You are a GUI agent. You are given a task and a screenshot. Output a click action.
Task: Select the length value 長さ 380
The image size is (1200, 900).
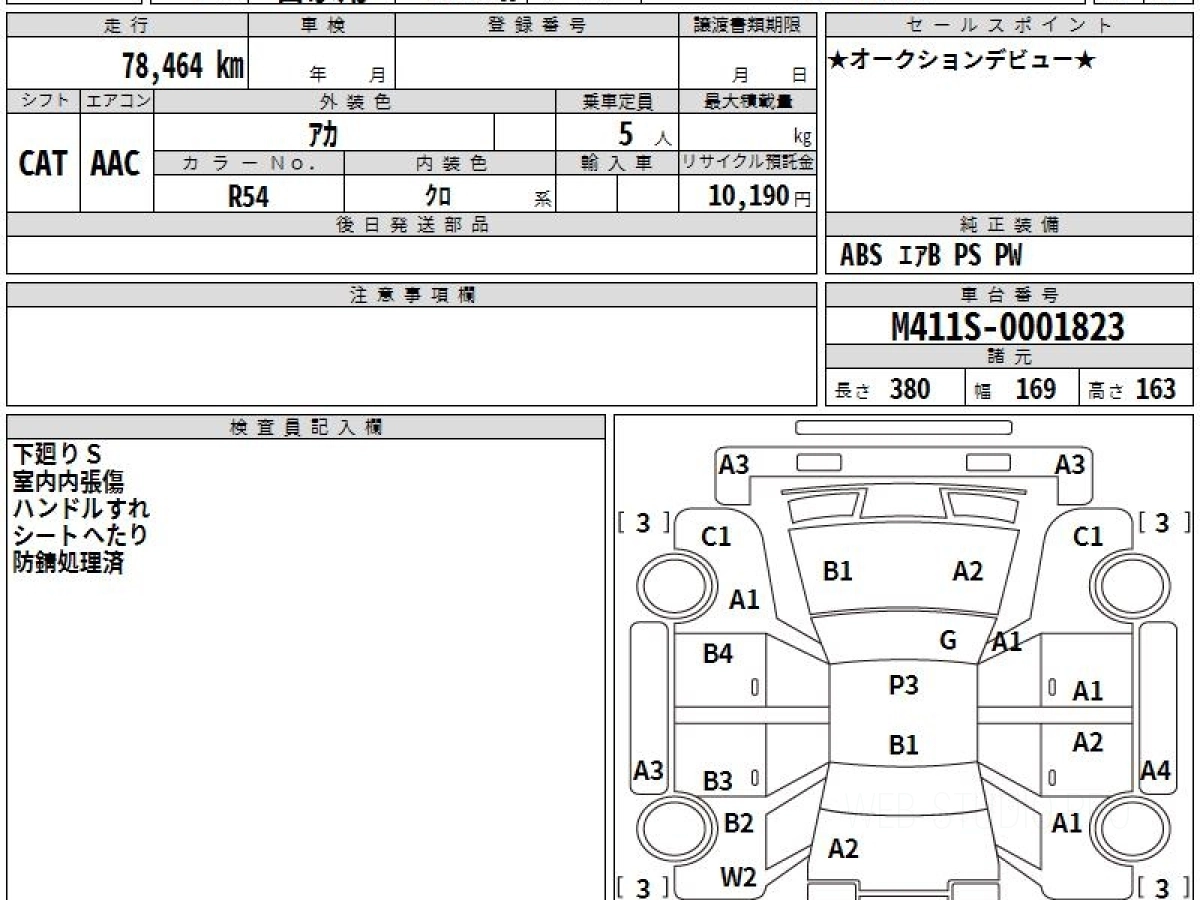[x=883, y=389]
